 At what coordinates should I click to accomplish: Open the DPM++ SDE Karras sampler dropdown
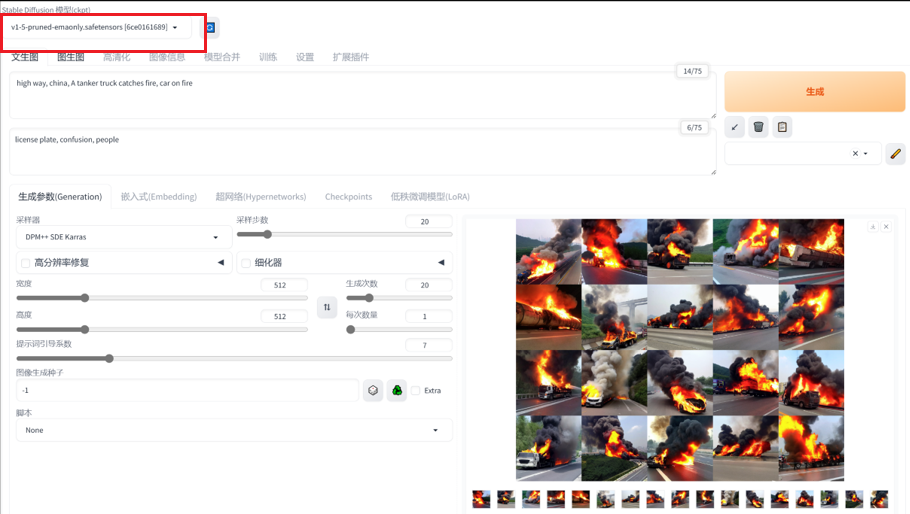pyautogui.click(x=124, y=238)
